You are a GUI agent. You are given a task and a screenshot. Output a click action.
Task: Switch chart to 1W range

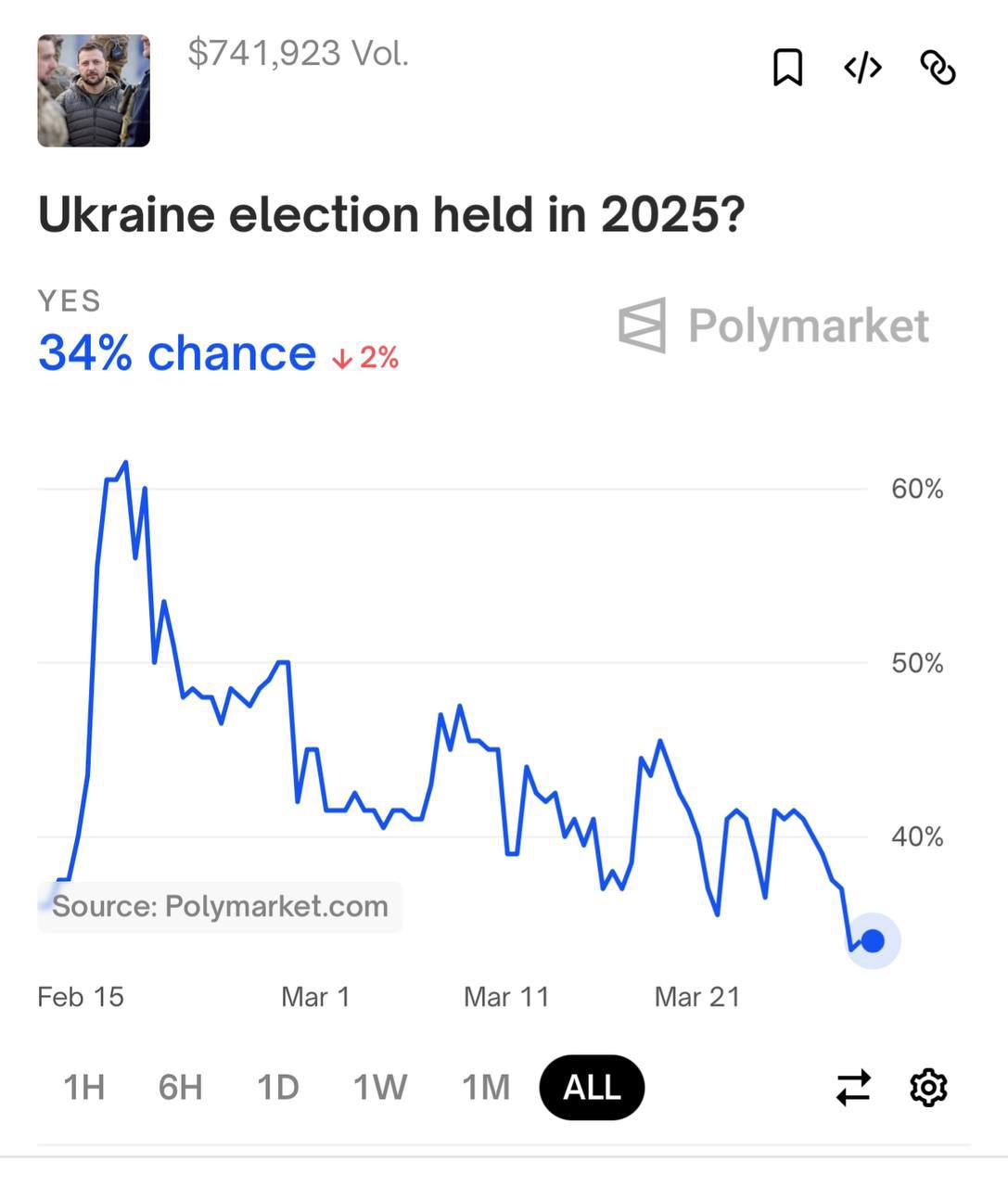coord(379,1087)
